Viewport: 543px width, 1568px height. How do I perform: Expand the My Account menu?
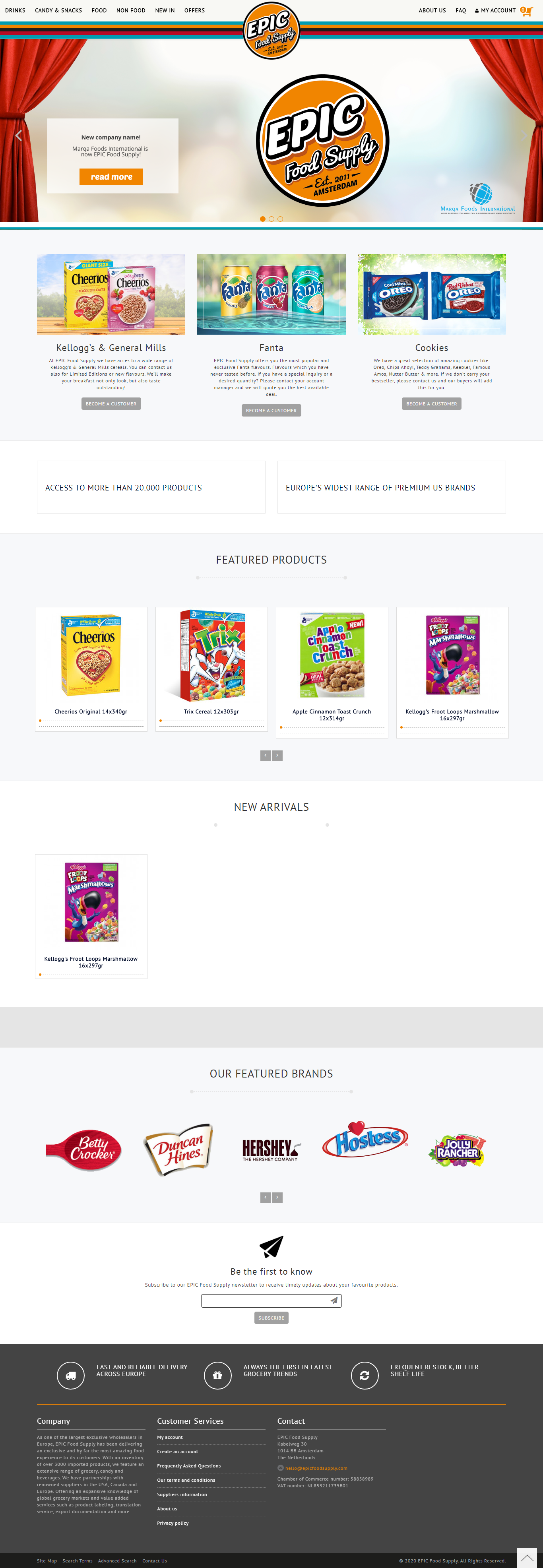point(495,10)
